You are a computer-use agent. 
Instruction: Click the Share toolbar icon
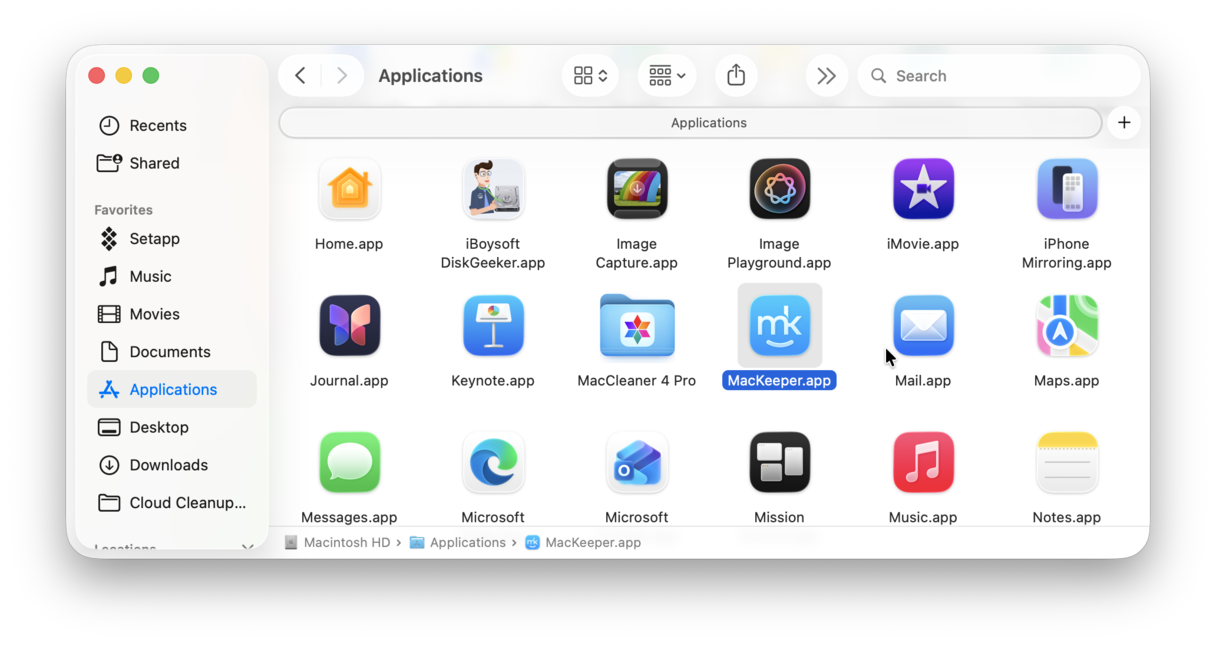pos(736,75)
